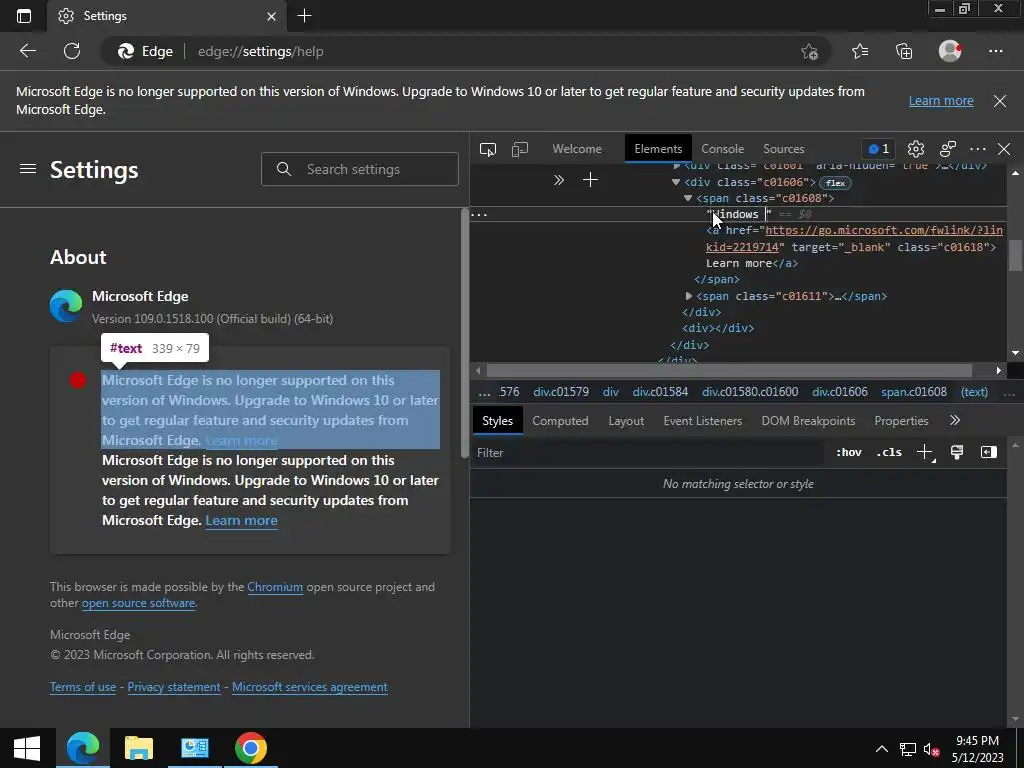Open Customize and control DevTools menu
1024x768 pixels.
(978, 149)
